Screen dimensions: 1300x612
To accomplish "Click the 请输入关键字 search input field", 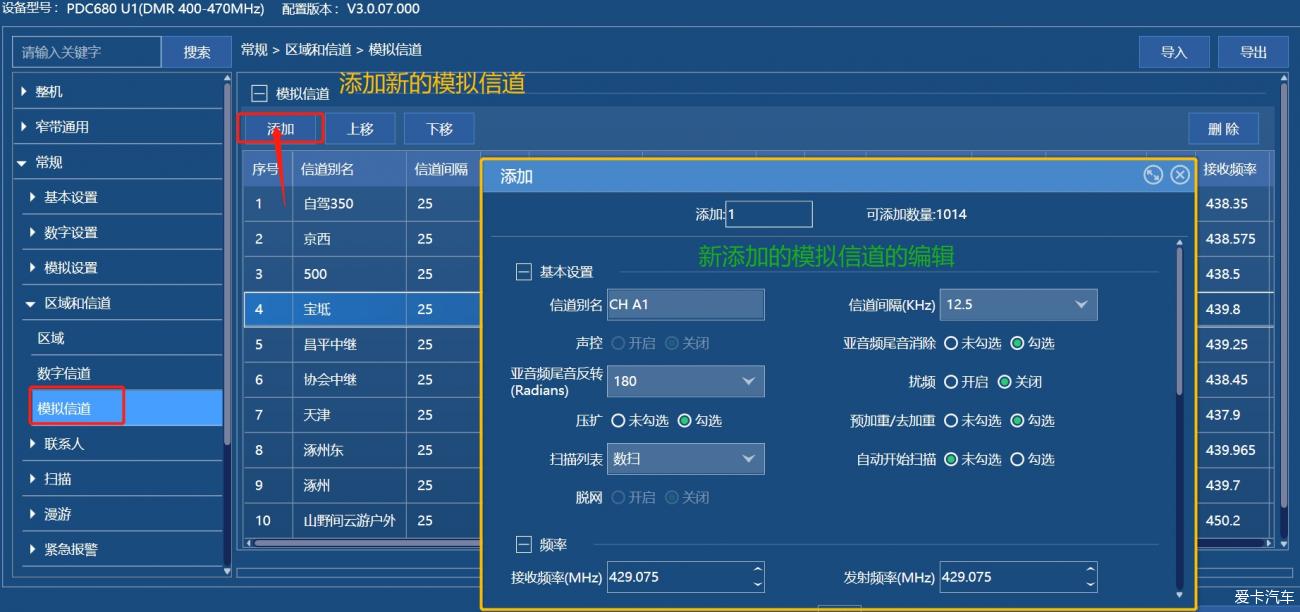I will (87, 51).
